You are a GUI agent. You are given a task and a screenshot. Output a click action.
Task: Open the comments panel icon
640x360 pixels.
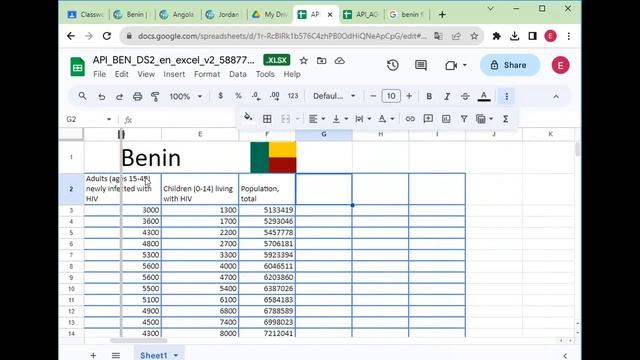pos(421,65)
